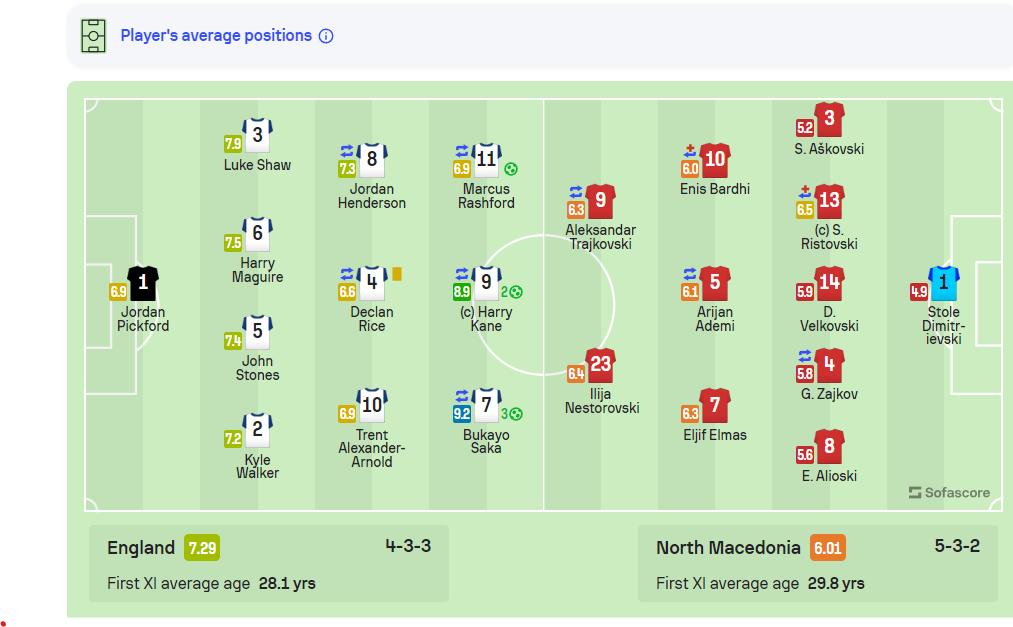Click the England team name
This screenshot has height=627, width=1013.
[141, 548]
